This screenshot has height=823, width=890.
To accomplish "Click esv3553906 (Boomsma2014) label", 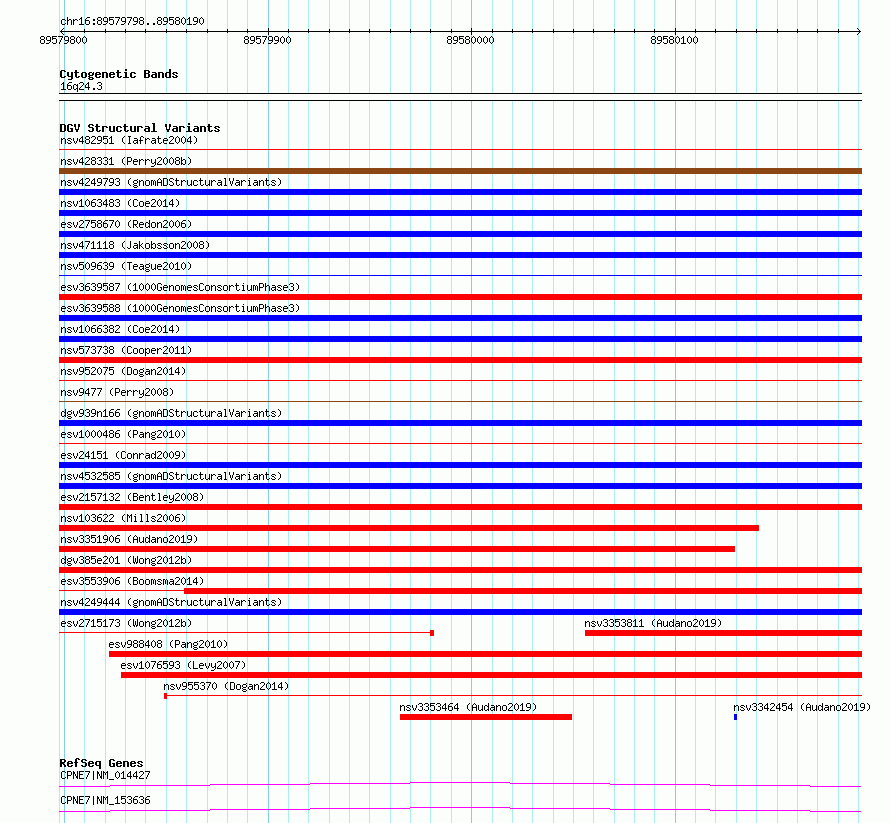I will pyautogui.click(x=132, y=581).
